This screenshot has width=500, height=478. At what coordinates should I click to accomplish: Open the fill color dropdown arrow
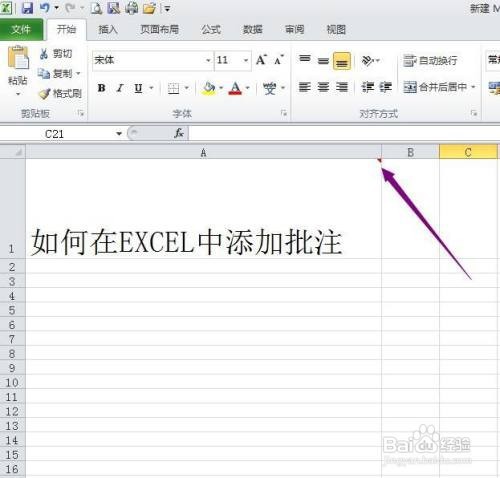click(221, 88)
